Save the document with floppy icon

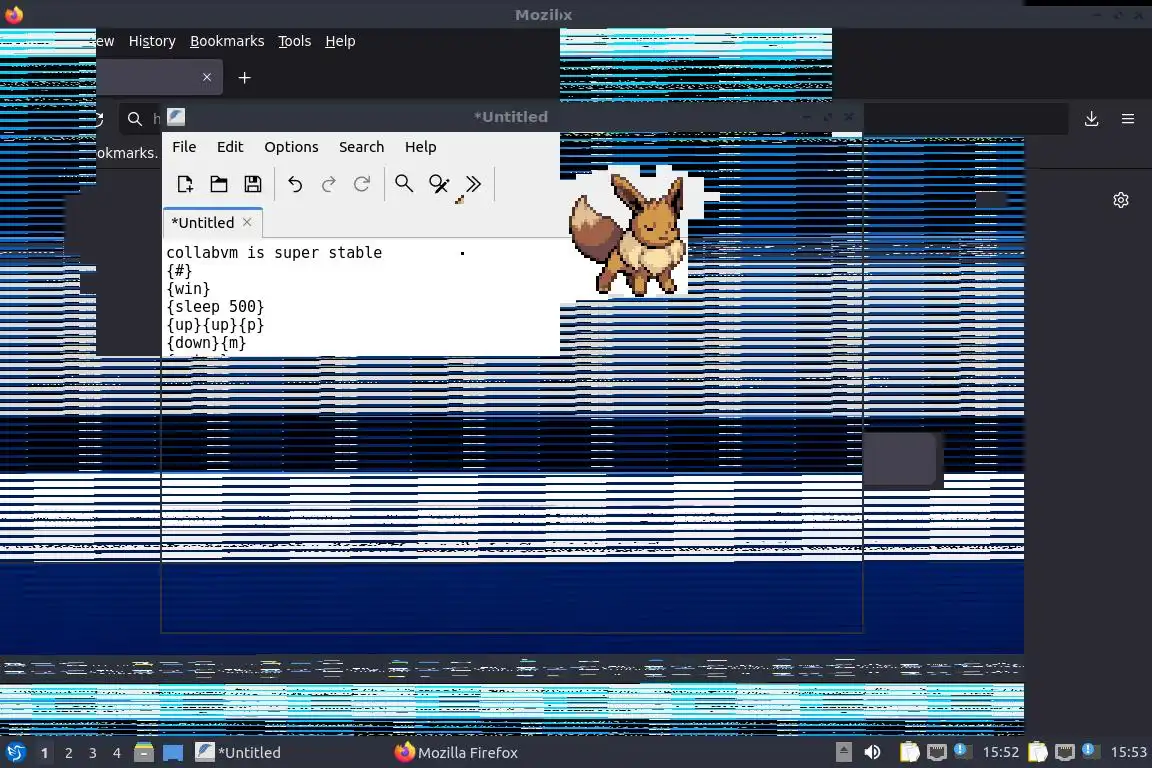pos(253,184)
